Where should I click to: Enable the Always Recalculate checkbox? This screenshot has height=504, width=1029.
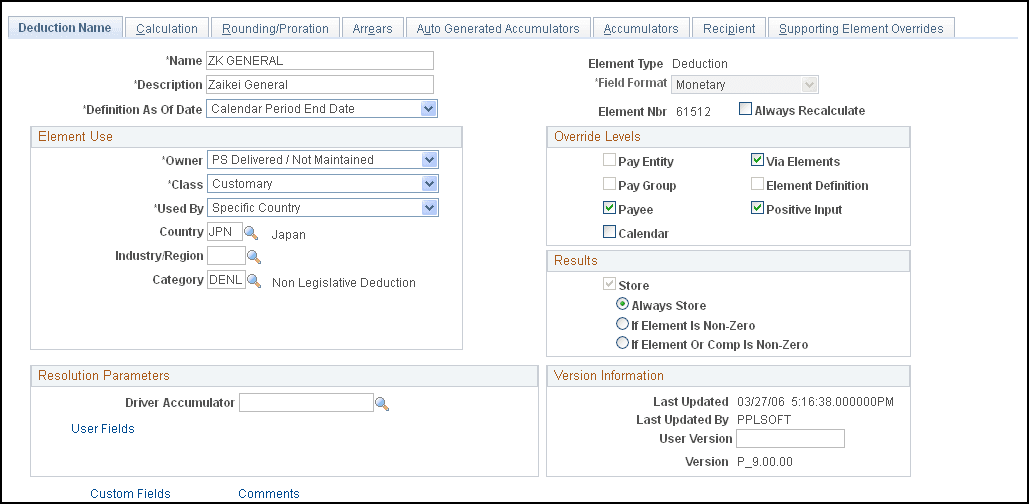[745, 109]
